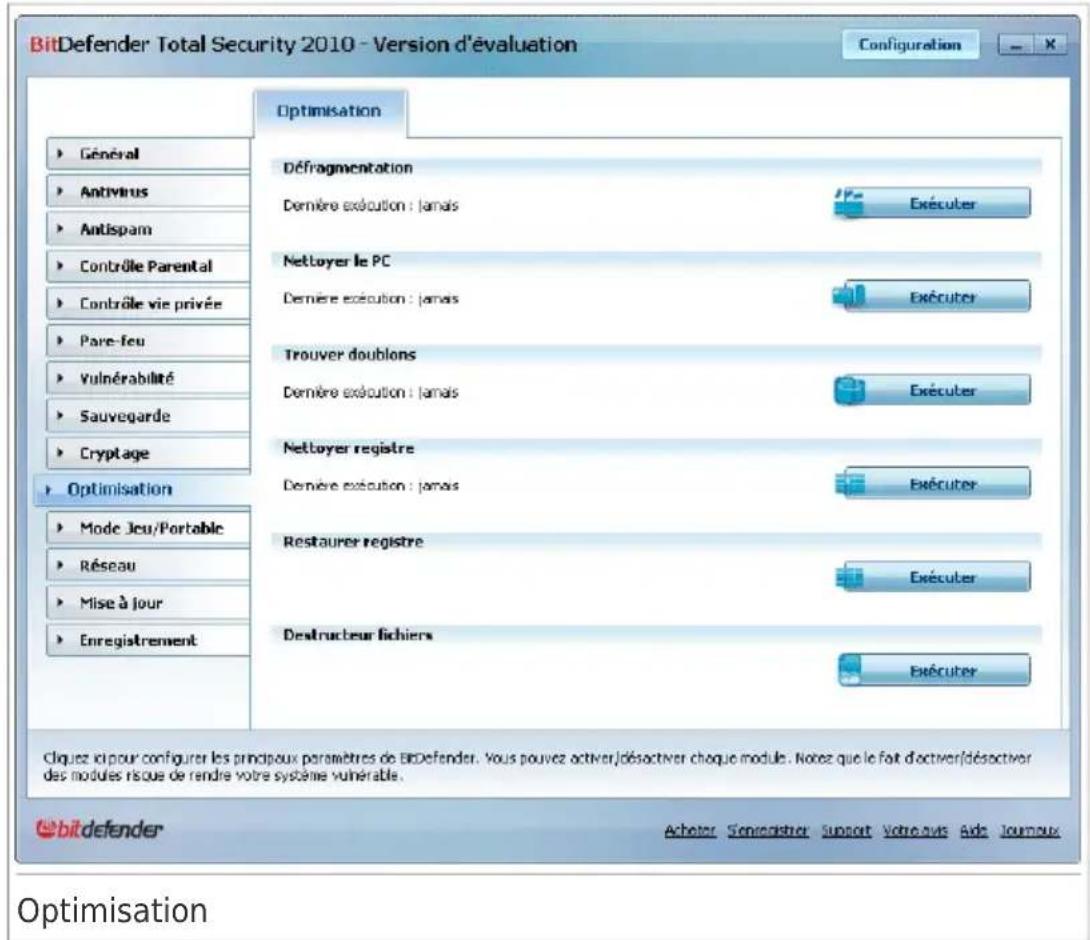
Task: Run Destructeur fichiers with Exécuter
Action: [934, 670]
